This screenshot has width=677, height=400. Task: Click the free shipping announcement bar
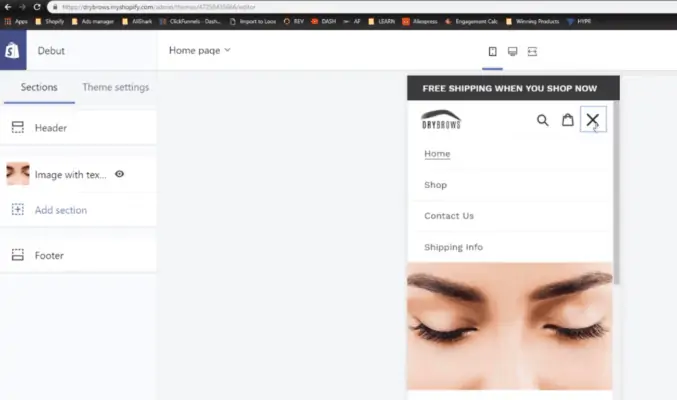point(513,88)
